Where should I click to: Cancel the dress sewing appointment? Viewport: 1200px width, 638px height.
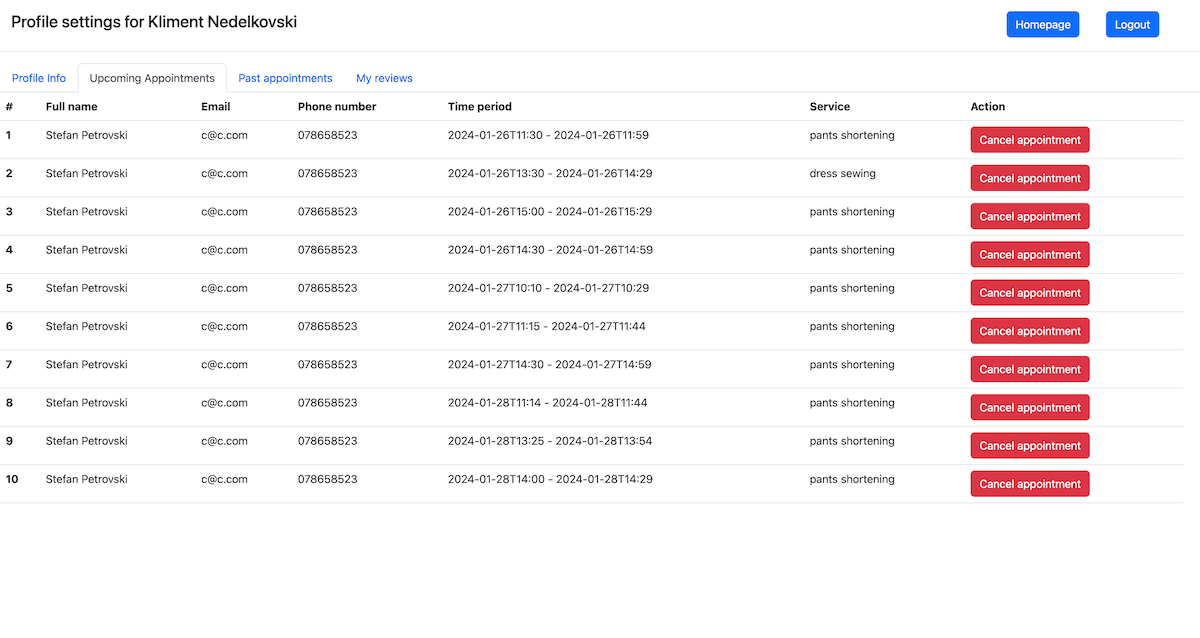pos(1029,178)
